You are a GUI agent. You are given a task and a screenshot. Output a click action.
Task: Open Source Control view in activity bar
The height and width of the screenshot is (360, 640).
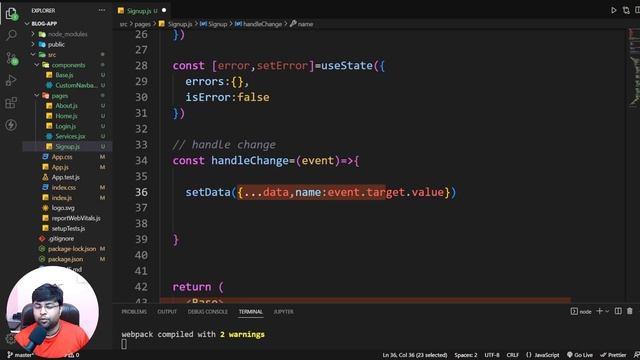tap(11, 58)
